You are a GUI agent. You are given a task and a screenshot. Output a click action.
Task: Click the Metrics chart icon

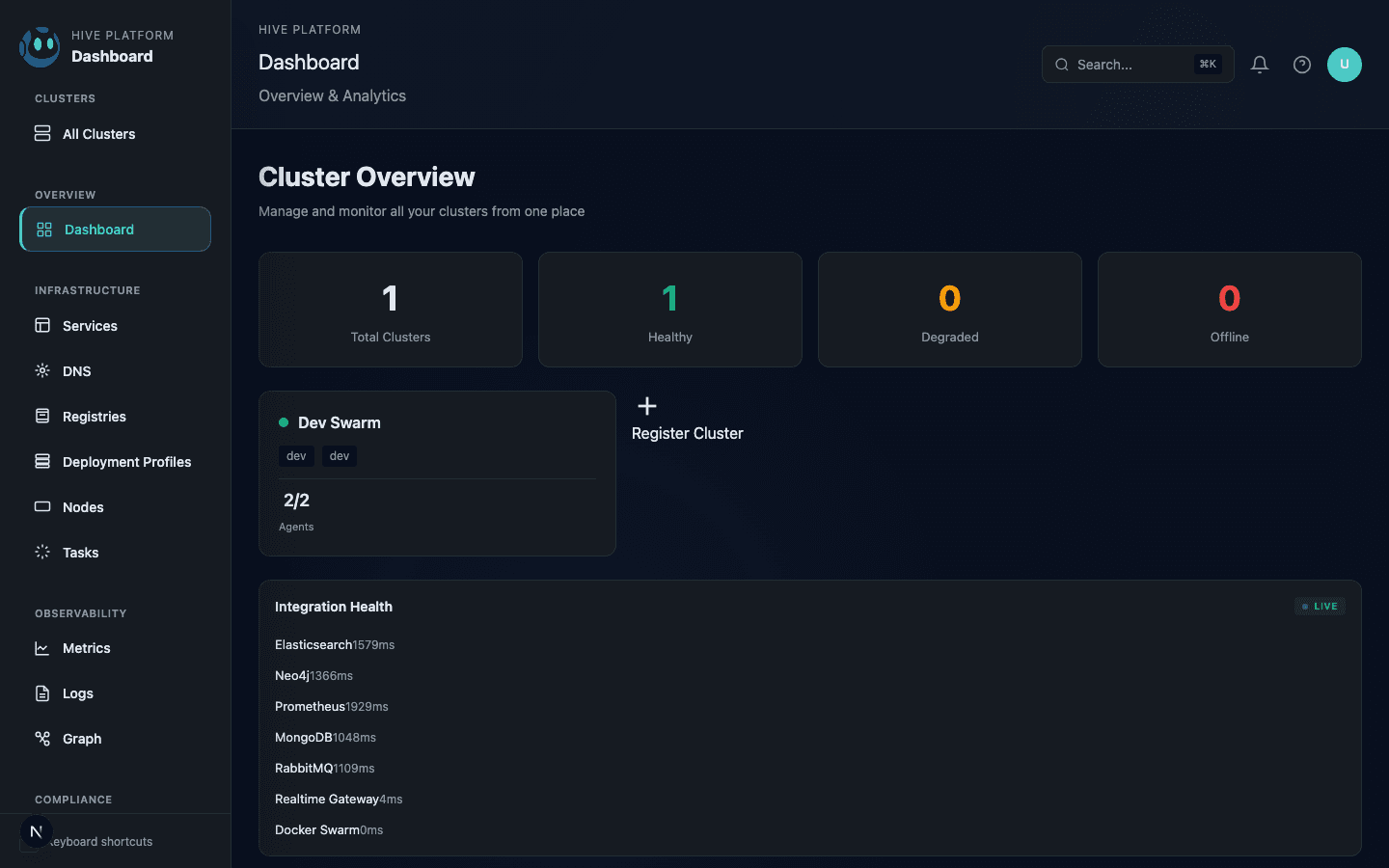[x=42, y=648]
